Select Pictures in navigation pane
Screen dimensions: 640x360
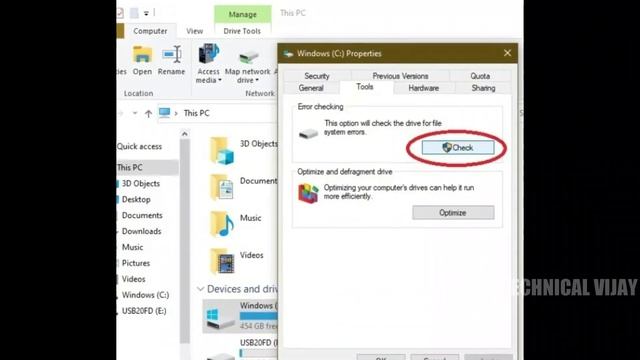tap(136, 263)
